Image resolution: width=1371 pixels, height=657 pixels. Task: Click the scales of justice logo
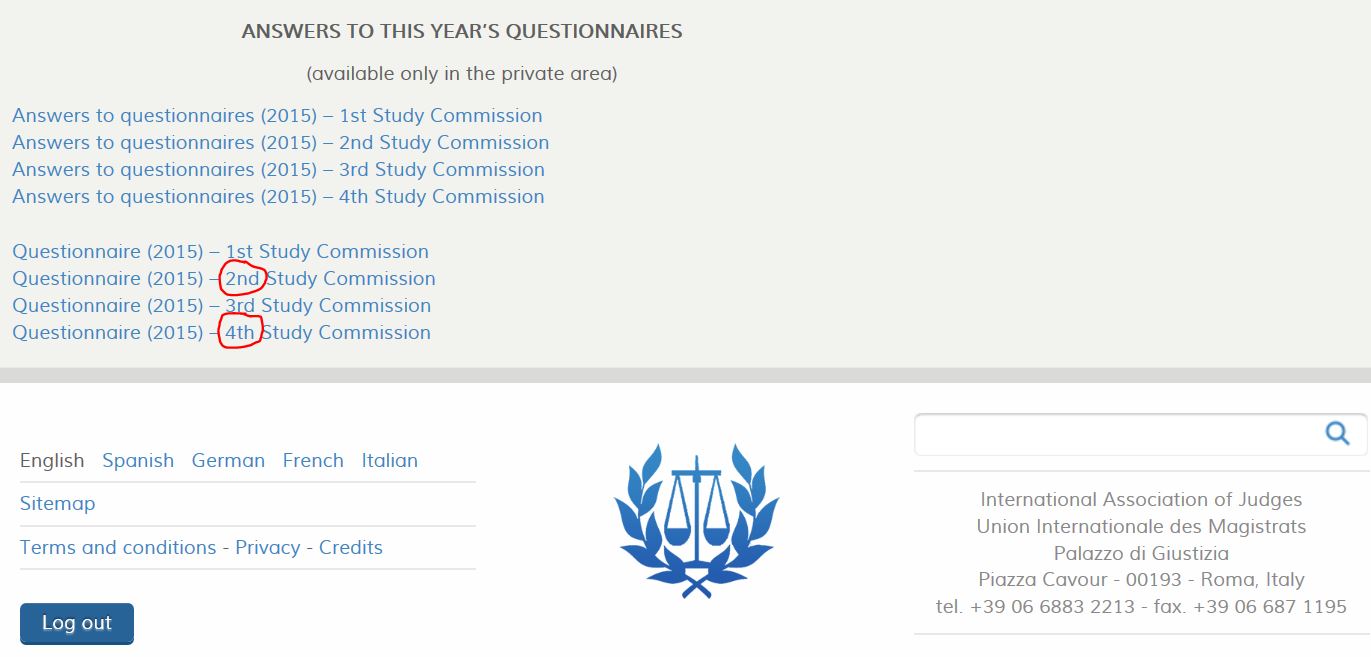(x=696, y=521)
